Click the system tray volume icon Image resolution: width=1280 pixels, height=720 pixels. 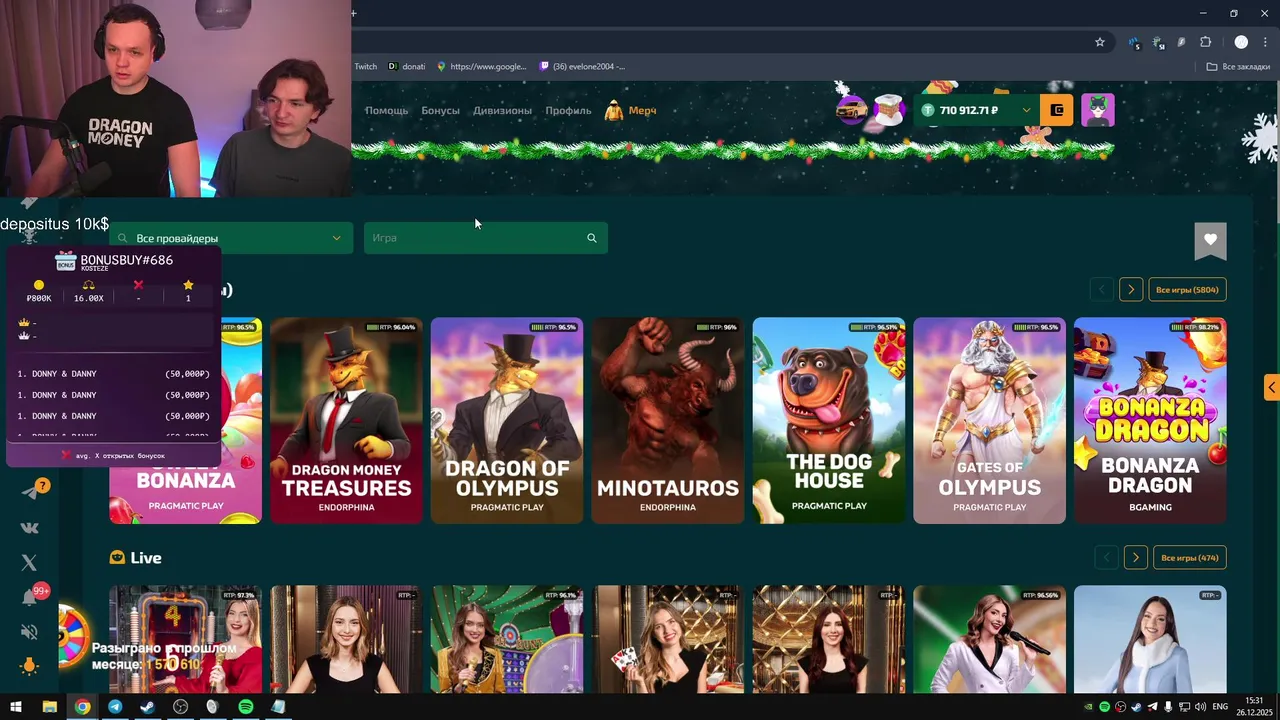pos(1200,707)
